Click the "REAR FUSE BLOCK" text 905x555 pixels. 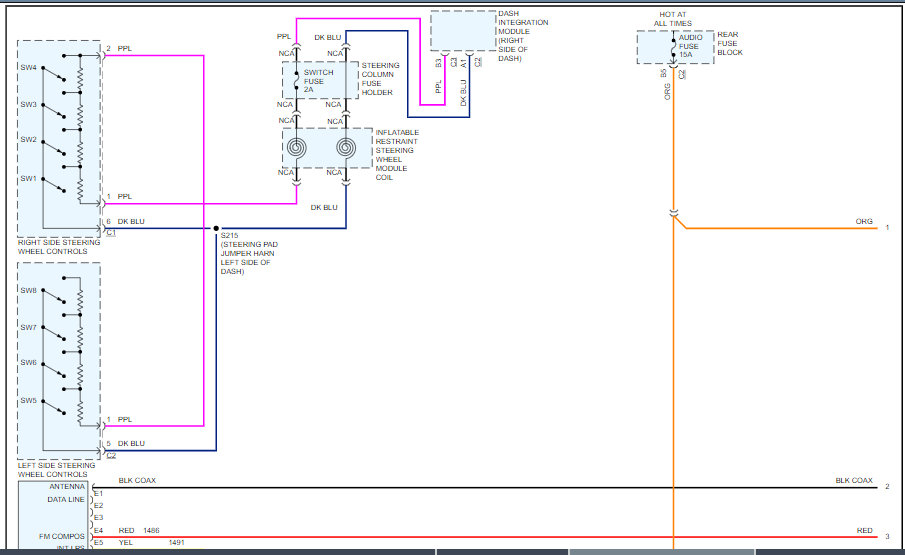point(727,46)
